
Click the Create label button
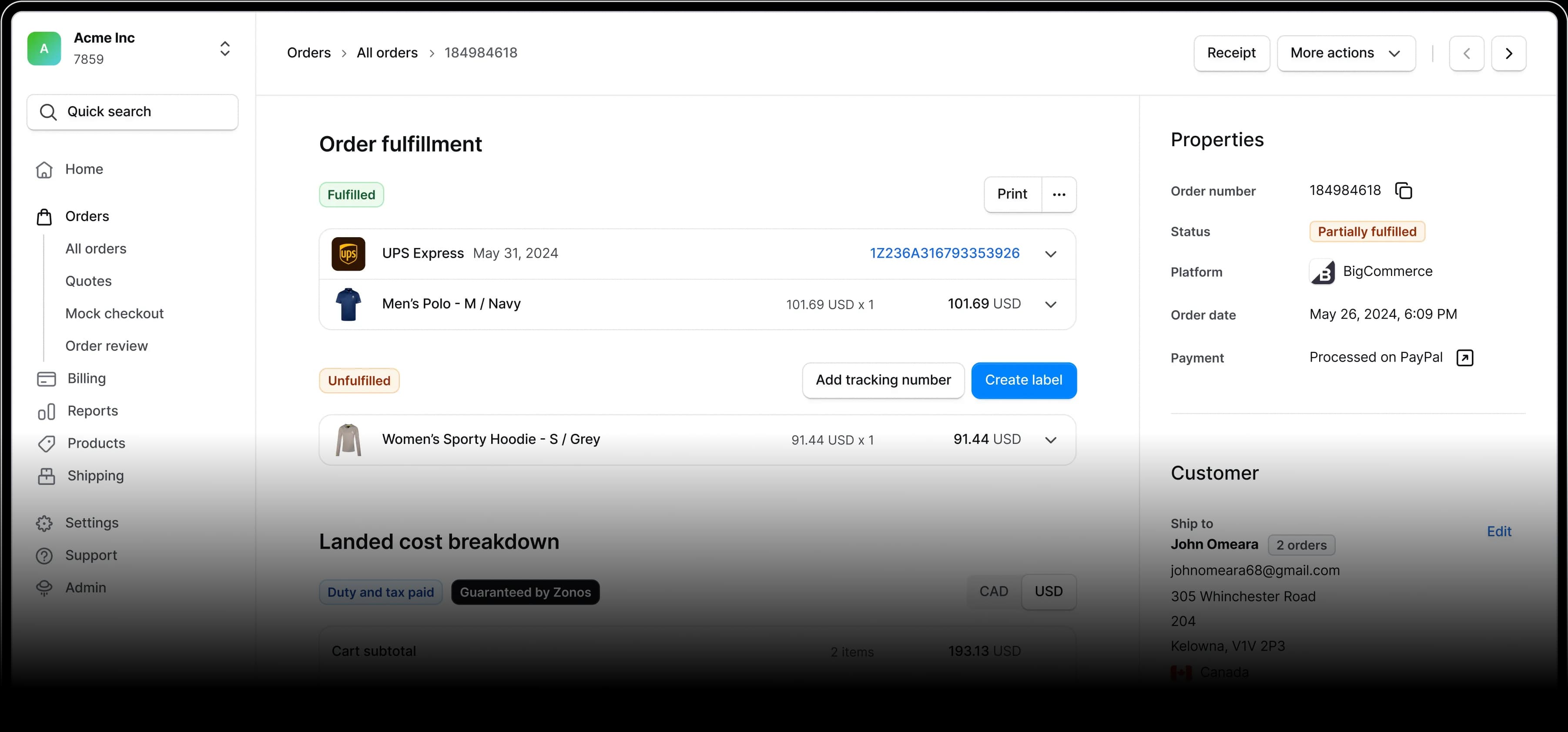click(x=1023, y=381)
